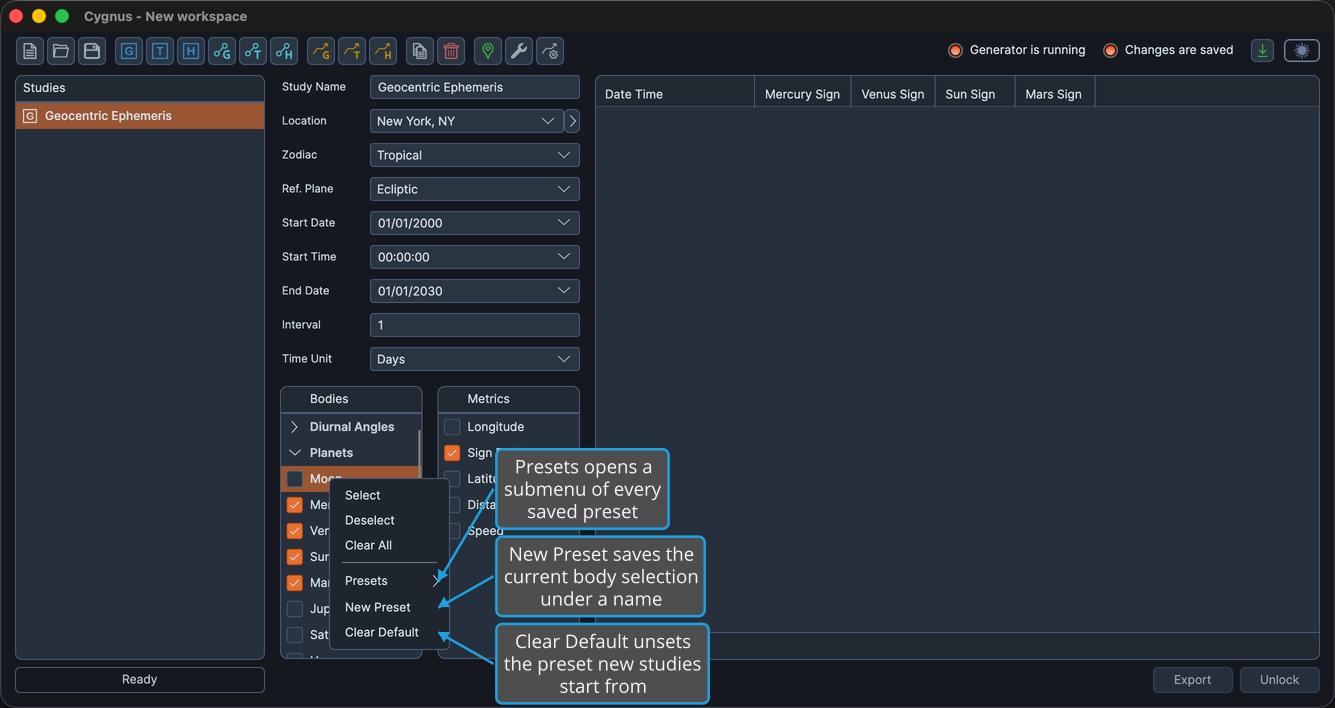This screenshot has width=1335, height=708.
Task: Add geocentric study with blue G icon
Action: (x=129, y=51)
